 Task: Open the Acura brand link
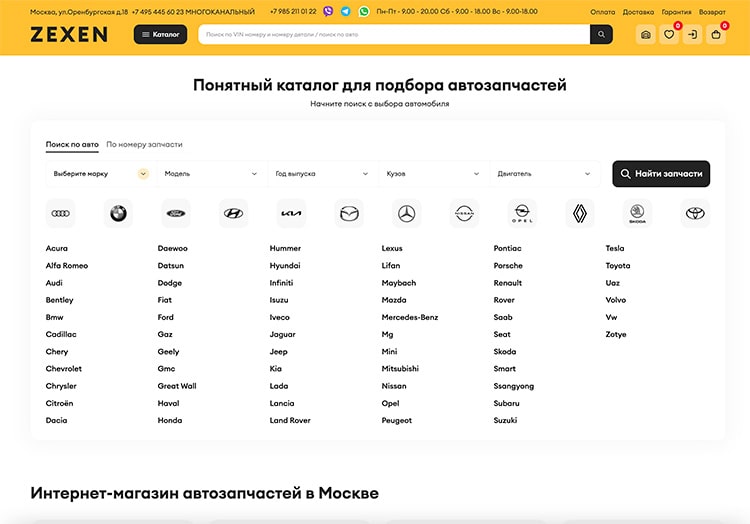[57, 248]
